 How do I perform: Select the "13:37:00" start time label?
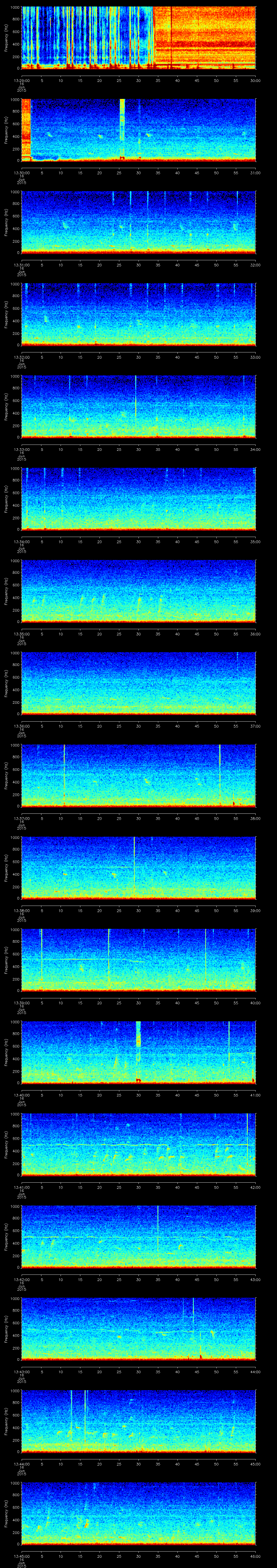point(22,818)
